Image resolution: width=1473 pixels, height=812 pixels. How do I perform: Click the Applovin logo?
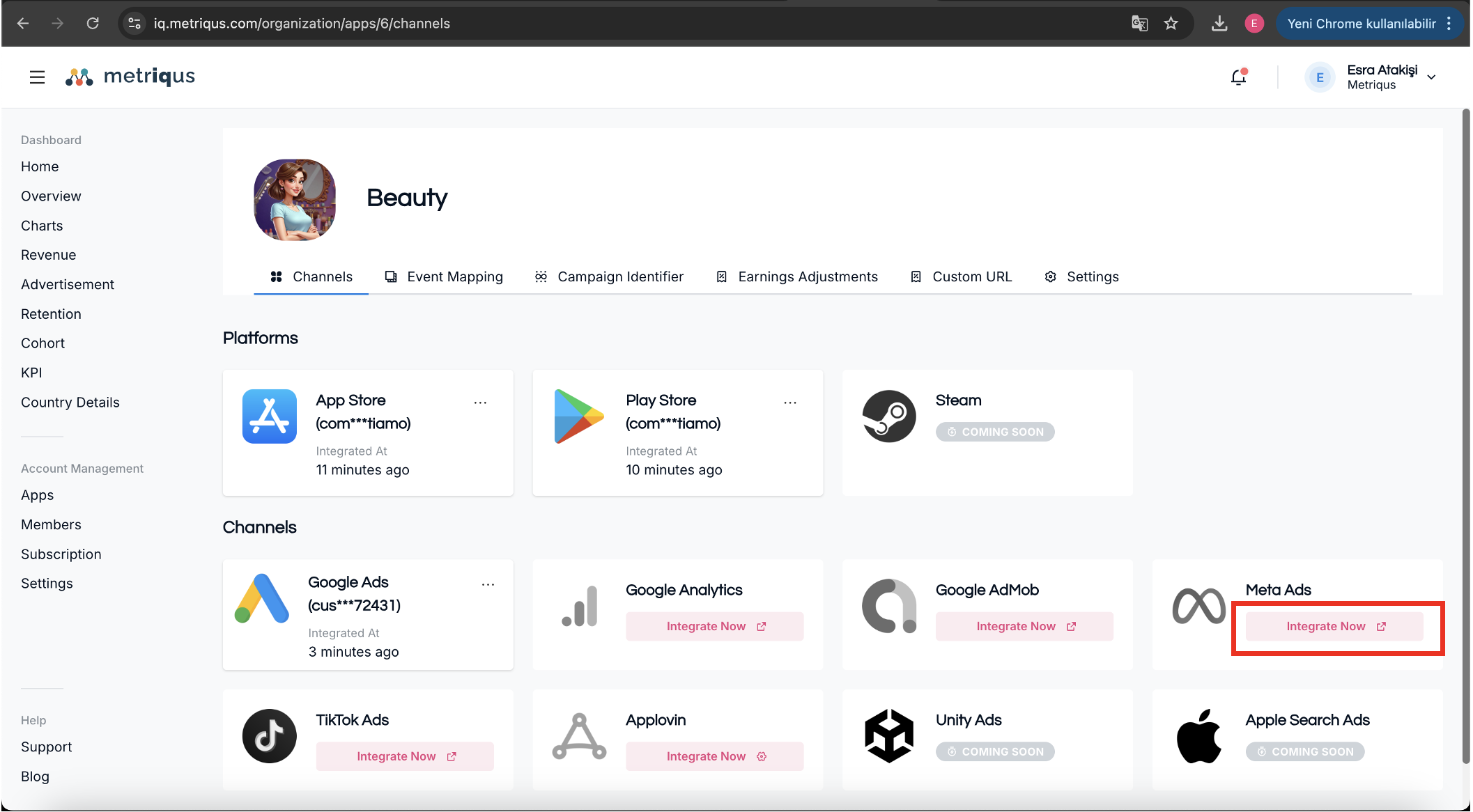tap(580, 736)
